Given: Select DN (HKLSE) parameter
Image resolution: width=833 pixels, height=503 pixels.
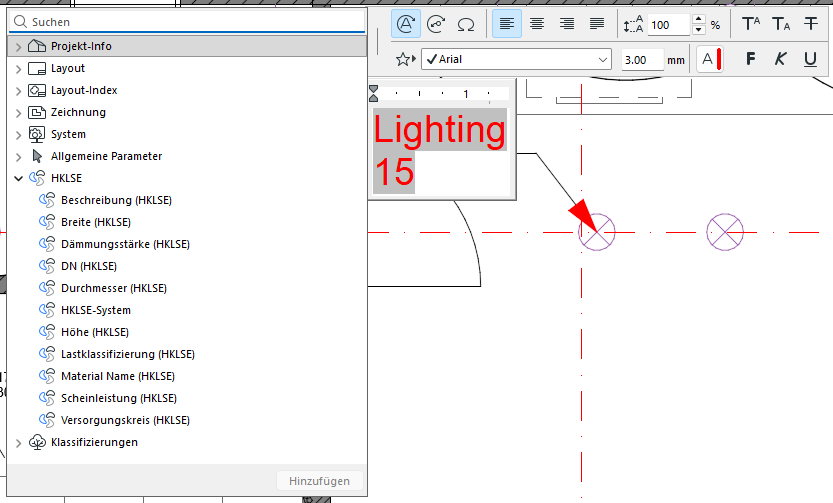Looking at the screenshot, I should coord(89,266).
